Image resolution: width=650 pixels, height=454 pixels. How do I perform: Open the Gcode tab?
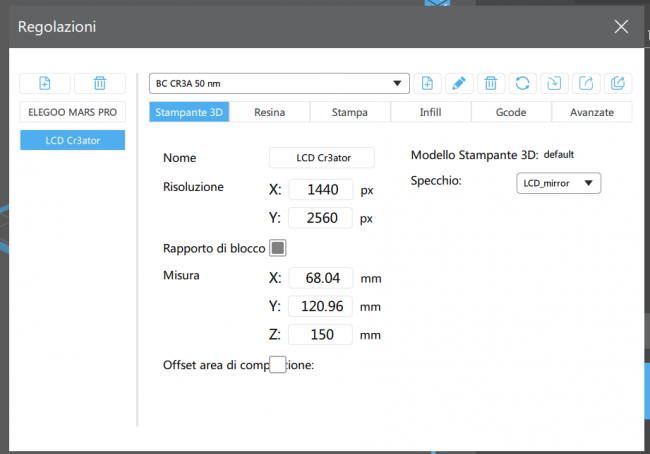(510, 112)
